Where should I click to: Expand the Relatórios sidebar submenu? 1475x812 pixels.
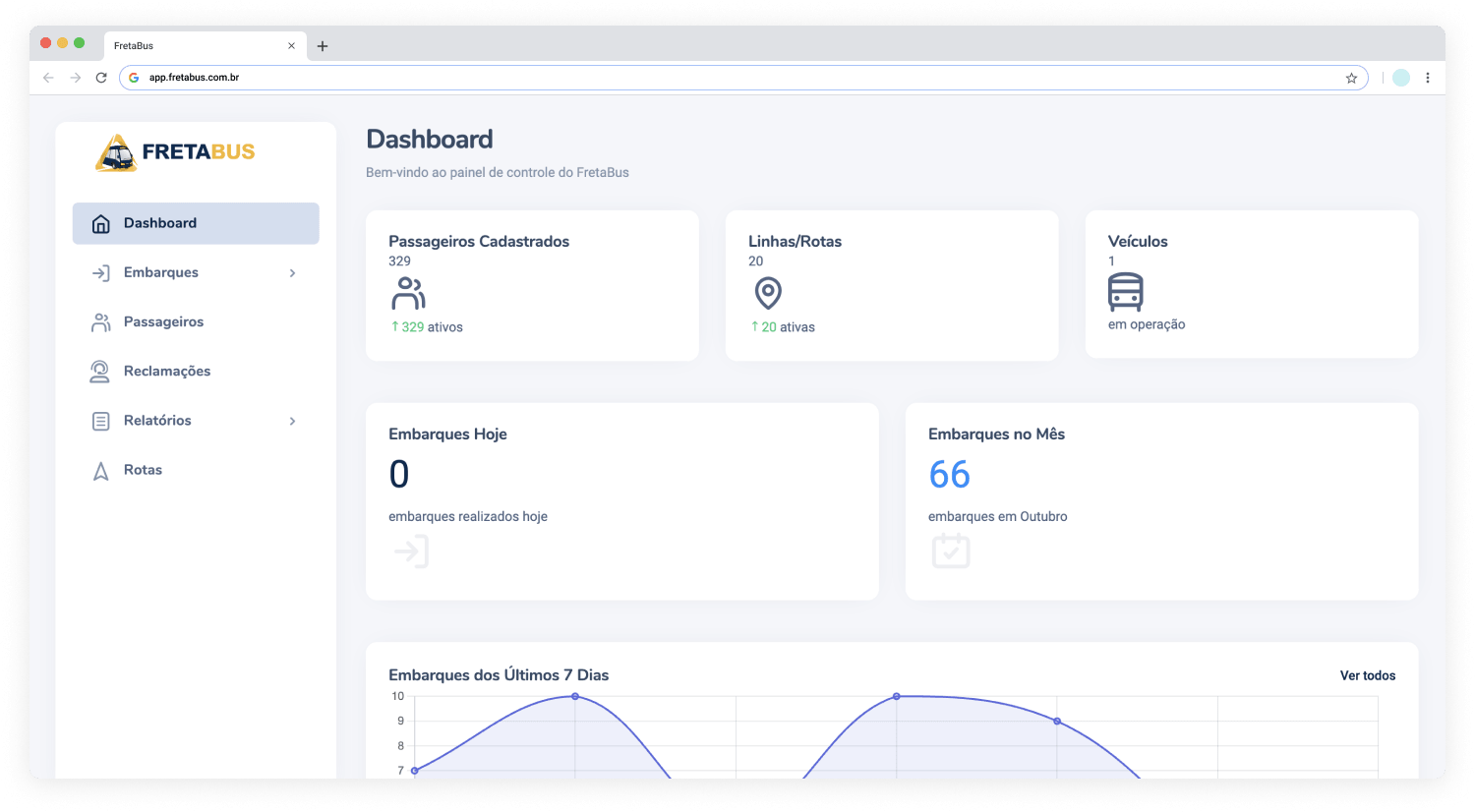pyautogui.click(x=292, y=421)
